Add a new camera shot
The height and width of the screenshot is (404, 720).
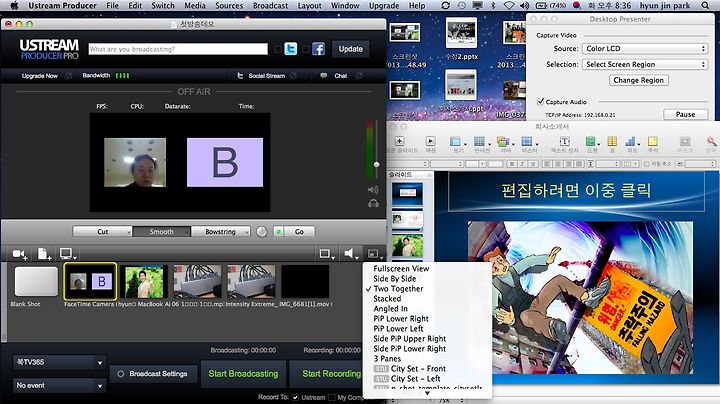(20, 254)
